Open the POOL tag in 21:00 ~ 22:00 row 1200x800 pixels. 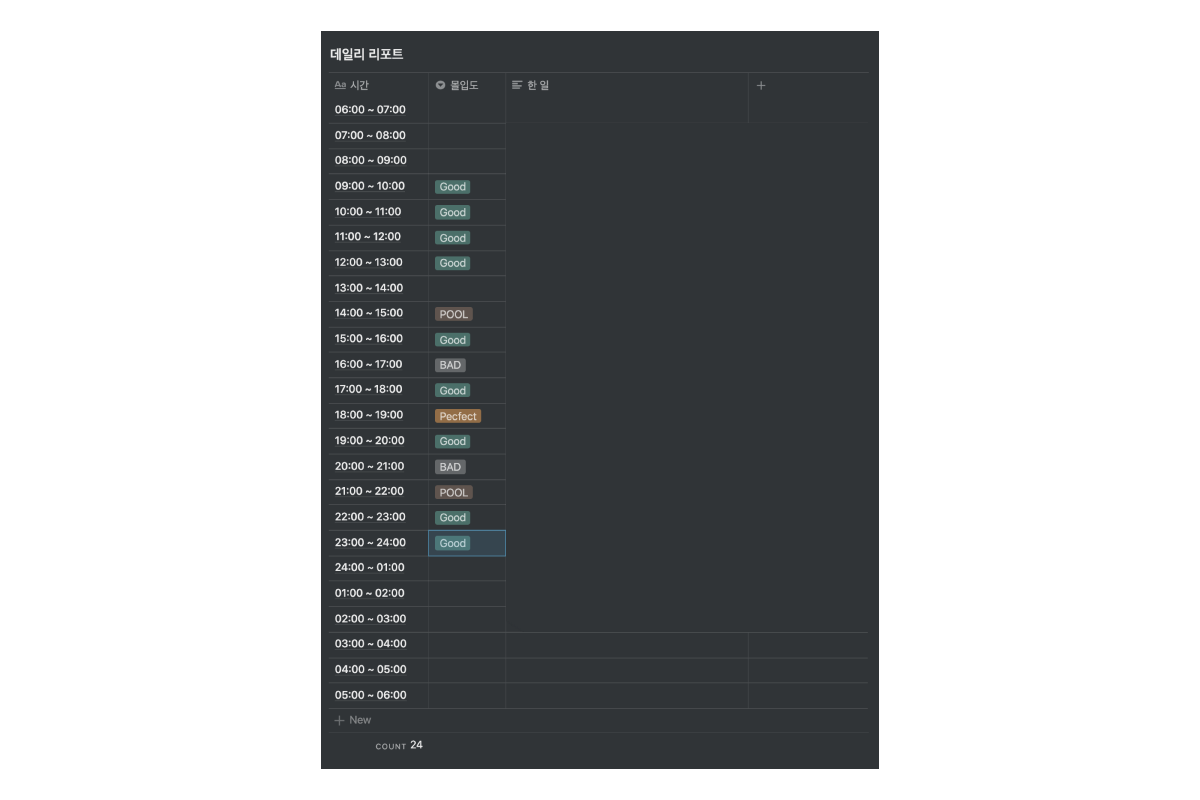click(x=453, y=492)
